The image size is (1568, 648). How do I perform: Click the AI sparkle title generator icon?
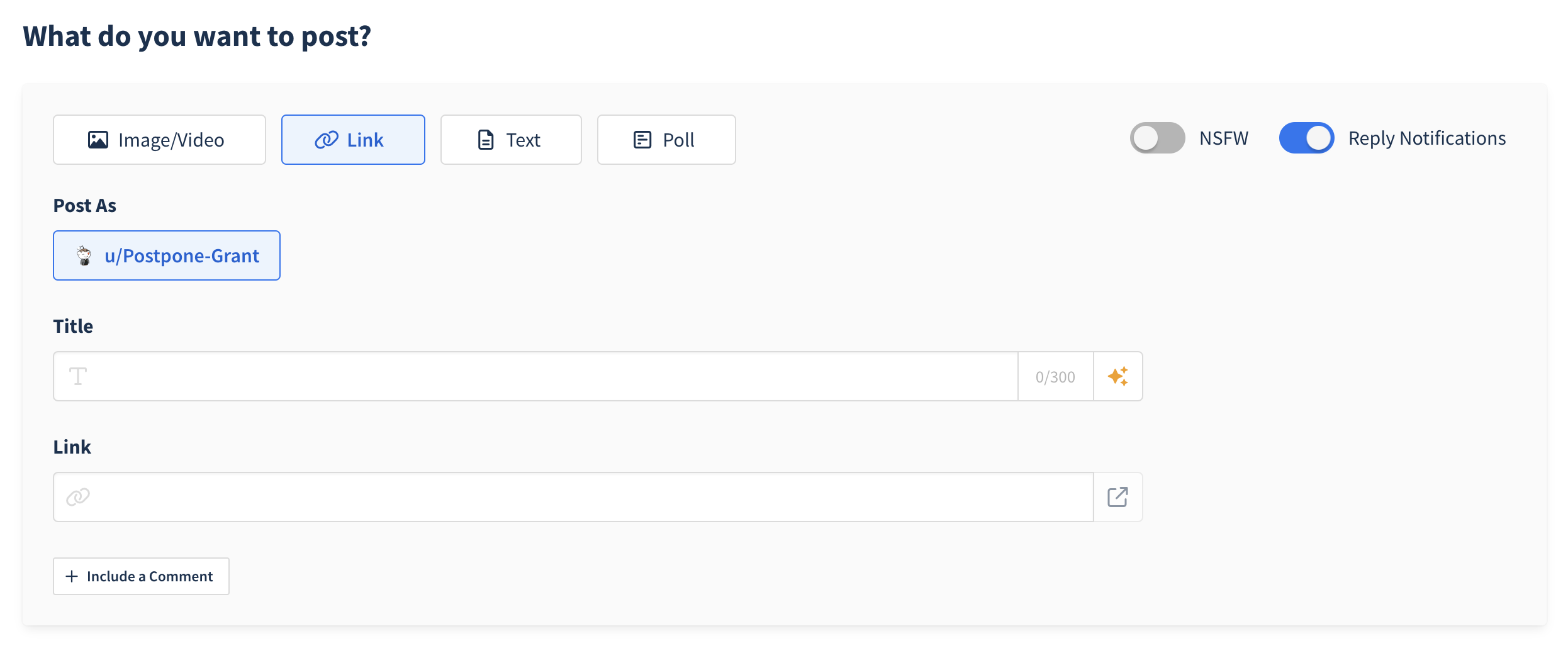[1117, 376]
